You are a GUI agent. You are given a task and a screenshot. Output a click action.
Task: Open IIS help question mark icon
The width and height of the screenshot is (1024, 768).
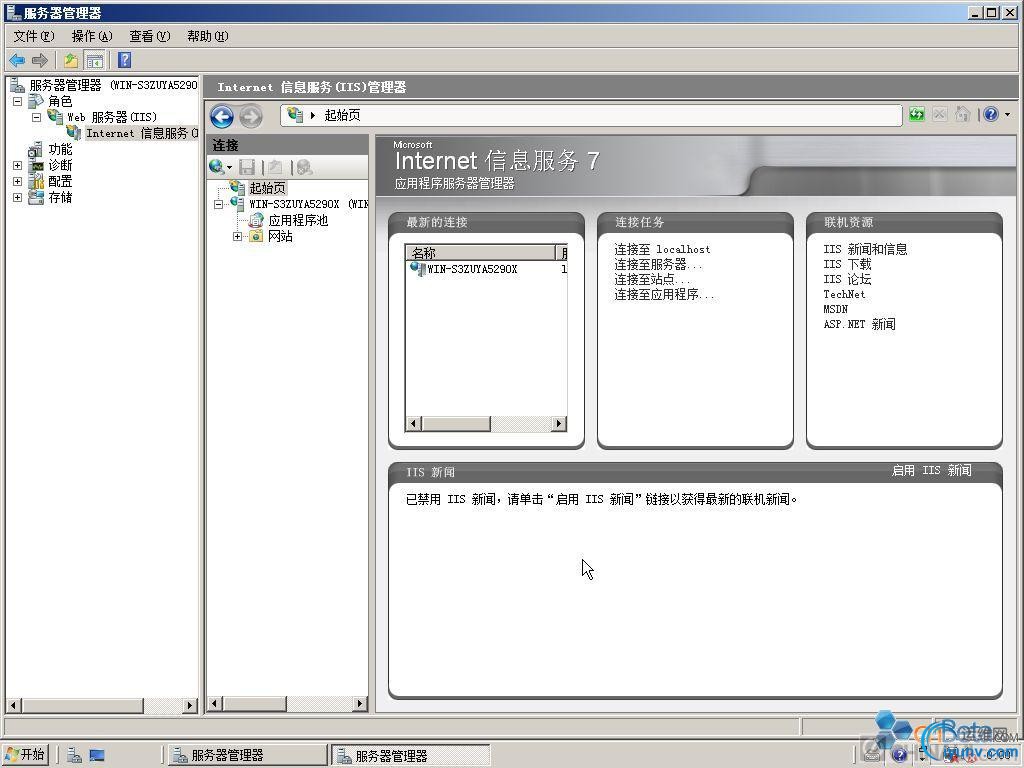tap(991, 114)
